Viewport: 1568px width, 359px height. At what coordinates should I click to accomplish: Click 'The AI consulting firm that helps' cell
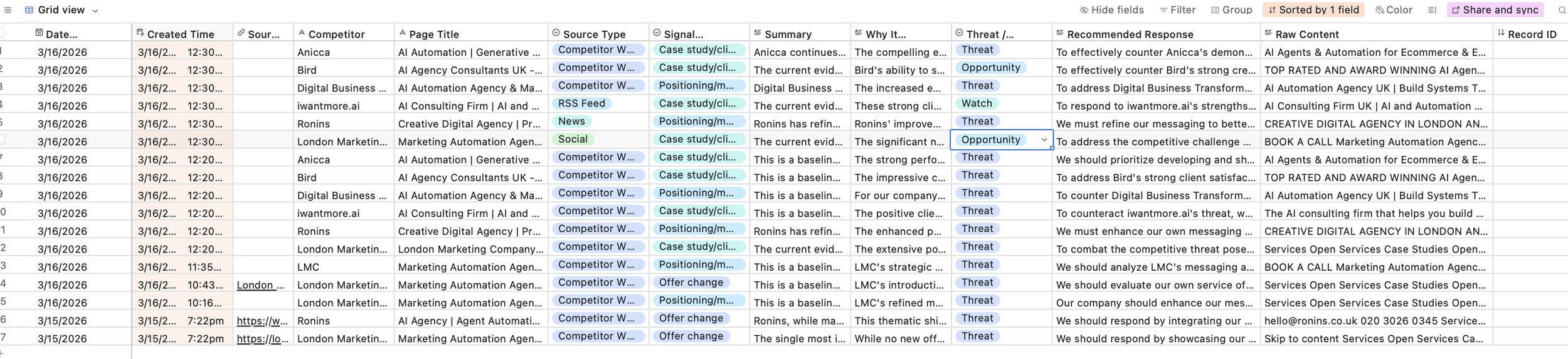(1376, 214)
